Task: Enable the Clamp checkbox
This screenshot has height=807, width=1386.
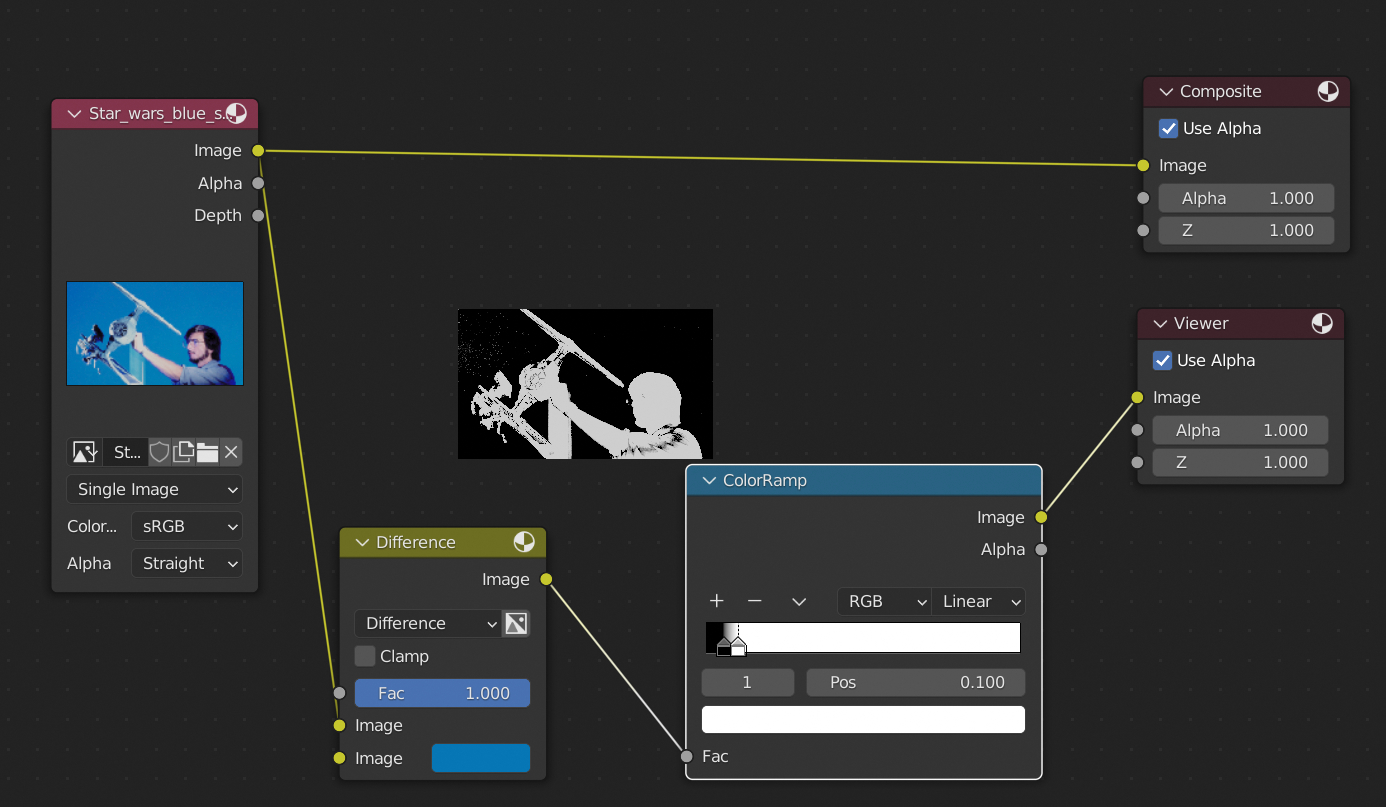Action: click(365, 656)
